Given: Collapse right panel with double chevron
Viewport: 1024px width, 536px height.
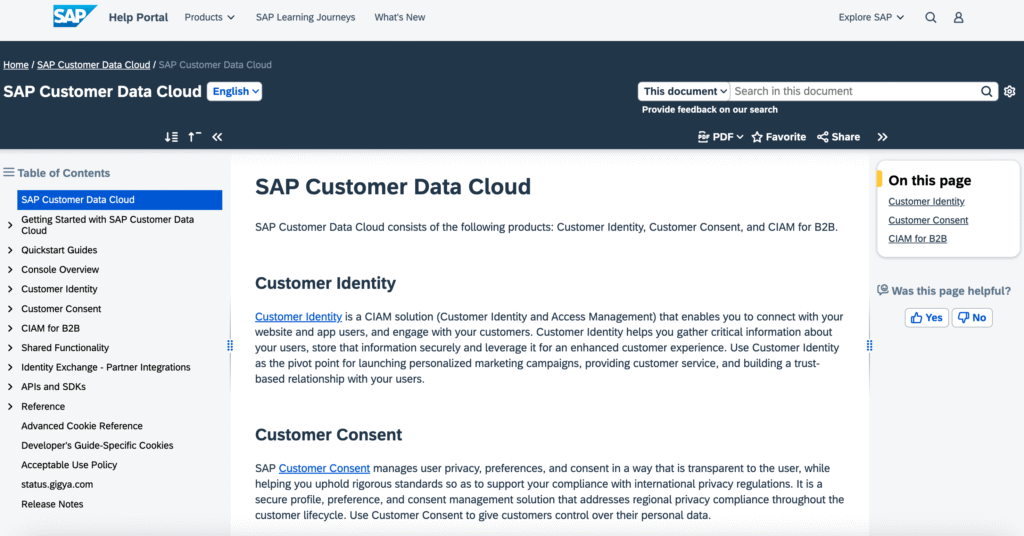Looking at the screenshot, I should click(882, 137).
